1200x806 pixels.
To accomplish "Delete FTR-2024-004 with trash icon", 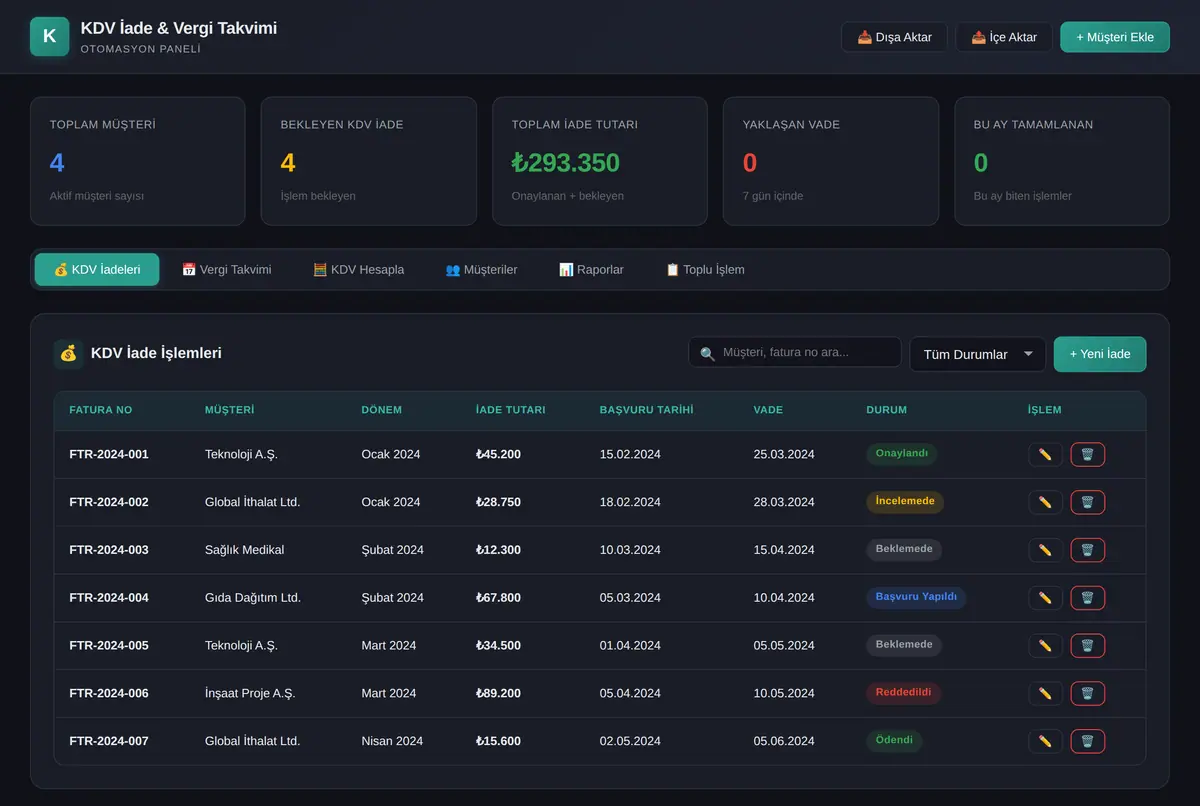I will point(1087,598).
